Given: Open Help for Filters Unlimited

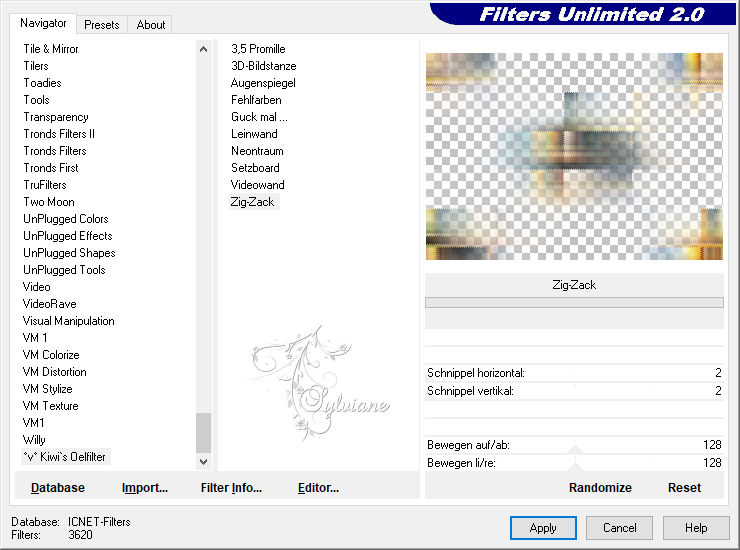Looking at the screenshot, I should (x=696, y=528).
